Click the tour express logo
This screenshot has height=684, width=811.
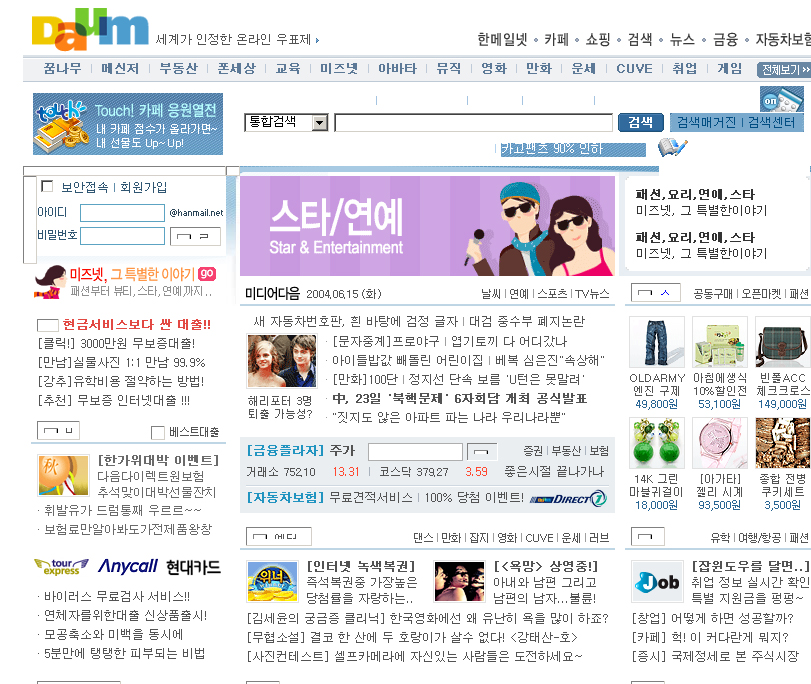coord(62,567)
